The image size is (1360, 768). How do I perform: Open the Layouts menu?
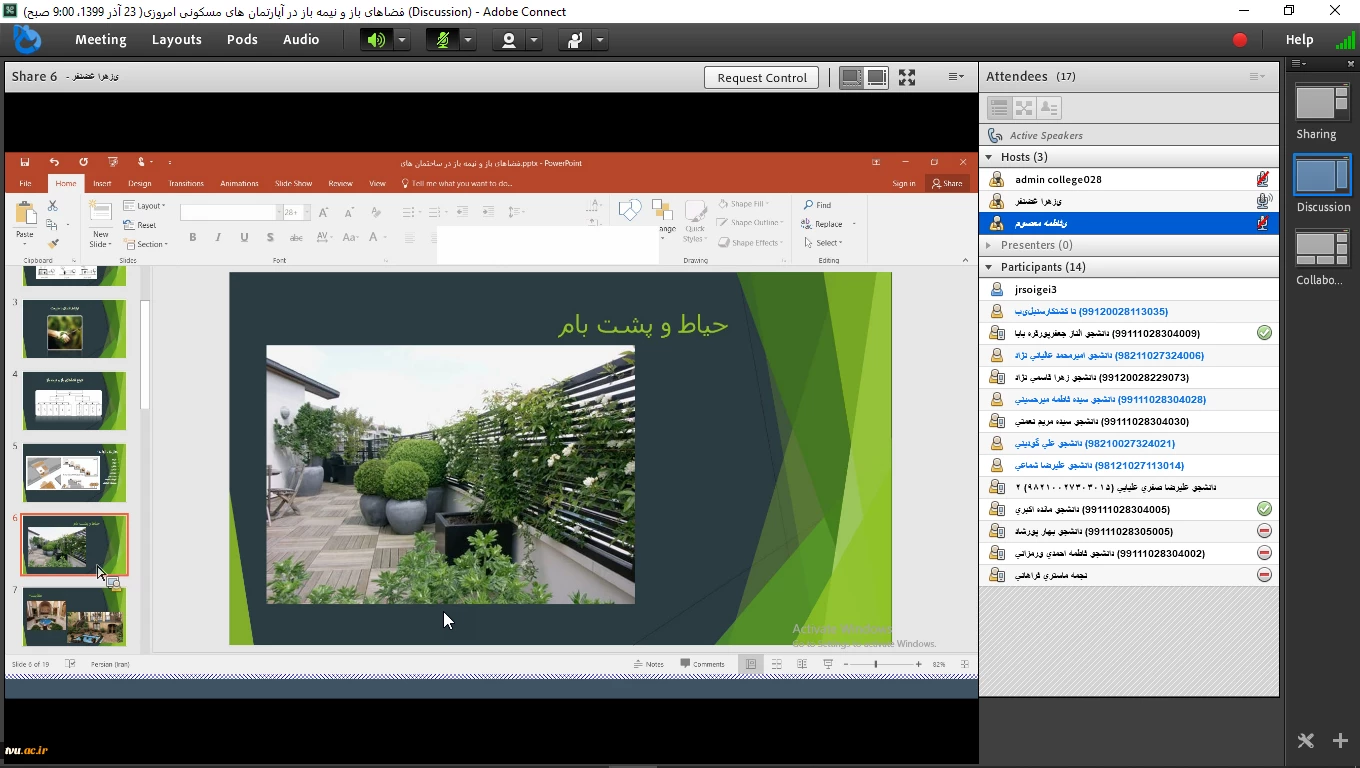pos(176,40)
